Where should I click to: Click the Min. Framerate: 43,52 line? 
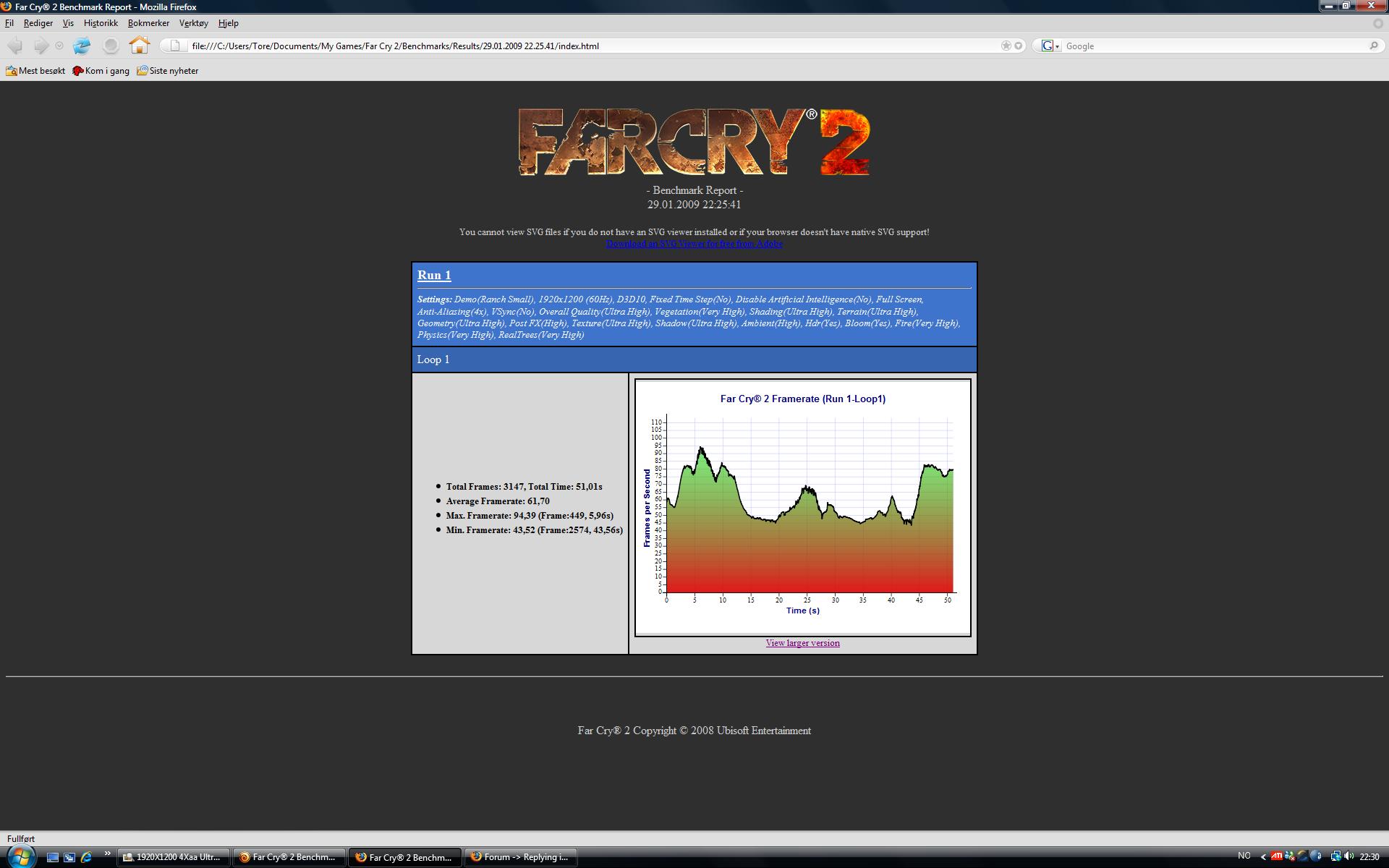(534, 530)
